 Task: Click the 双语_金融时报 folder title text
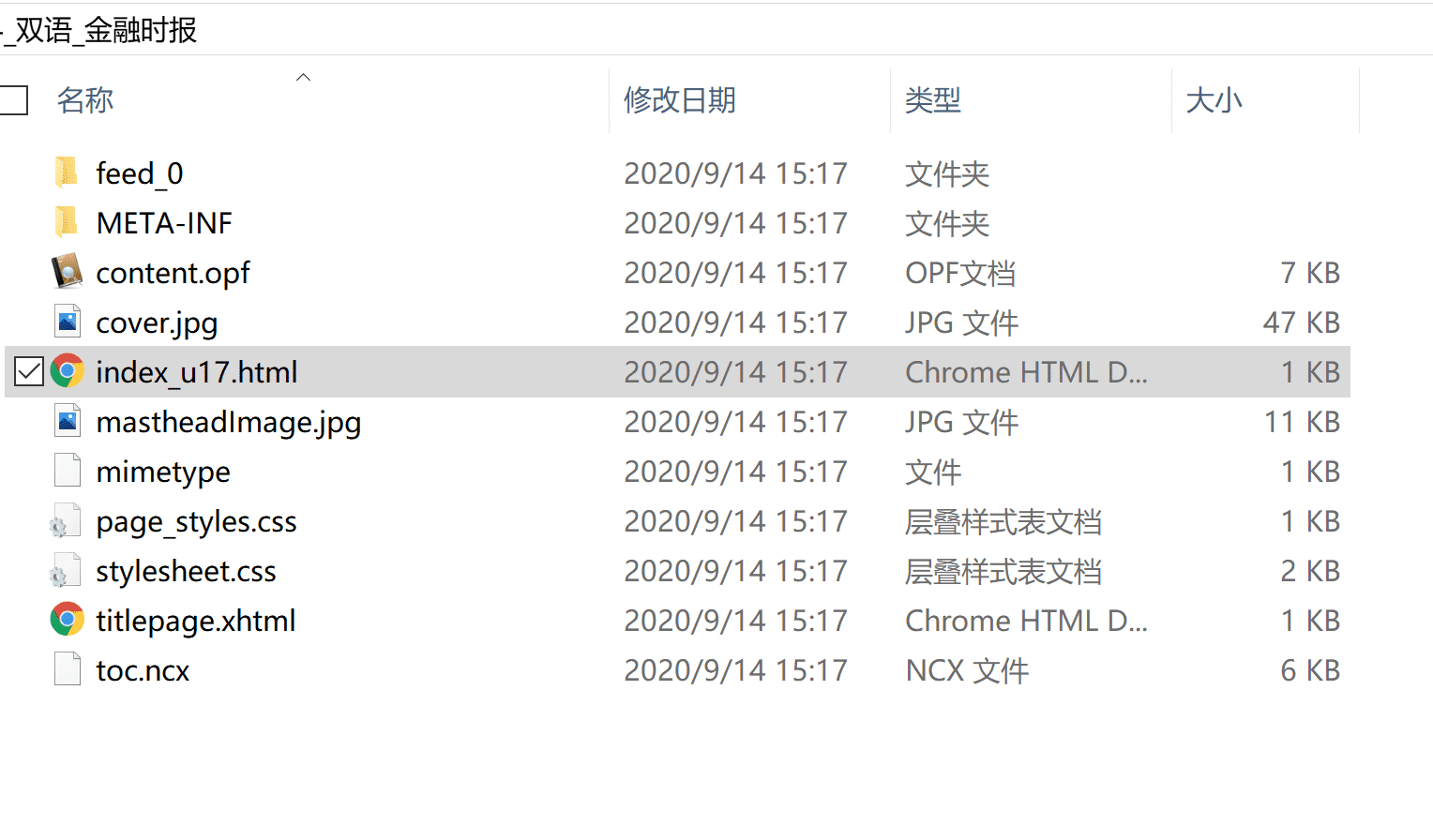(106, 30)
